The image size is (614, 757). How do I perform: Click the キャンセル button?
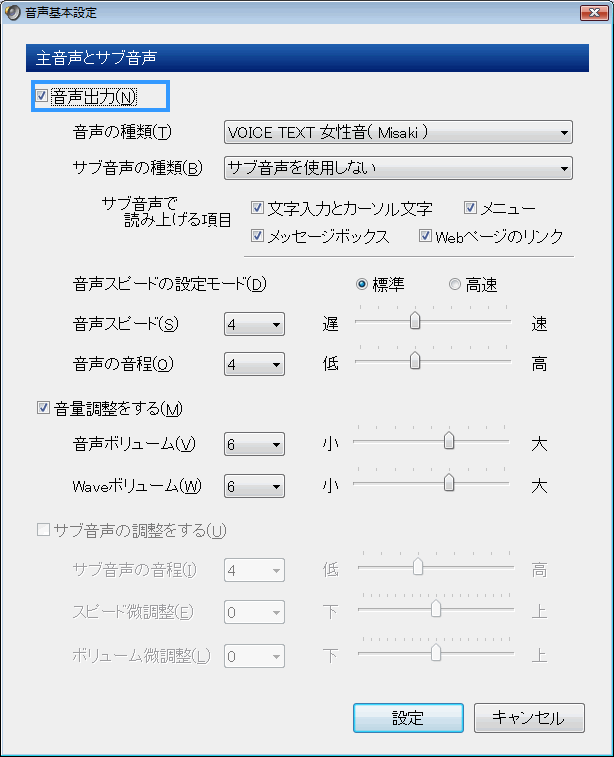527,718
